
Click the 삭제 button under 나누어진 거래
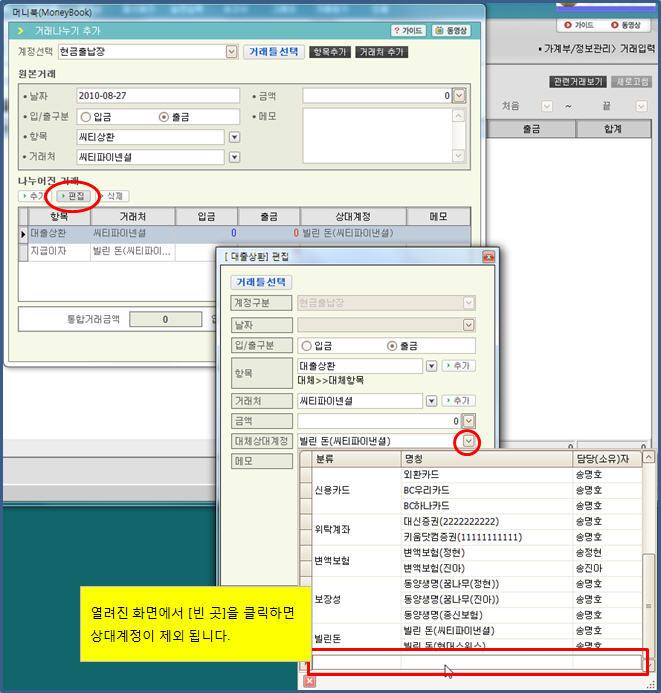pyautogui.click(x=111, y=196)
